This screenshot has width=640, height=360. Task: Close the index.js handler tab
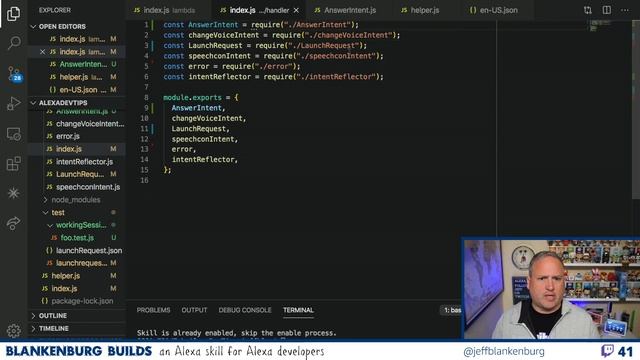pyautogui.click(x=296, y=10)
